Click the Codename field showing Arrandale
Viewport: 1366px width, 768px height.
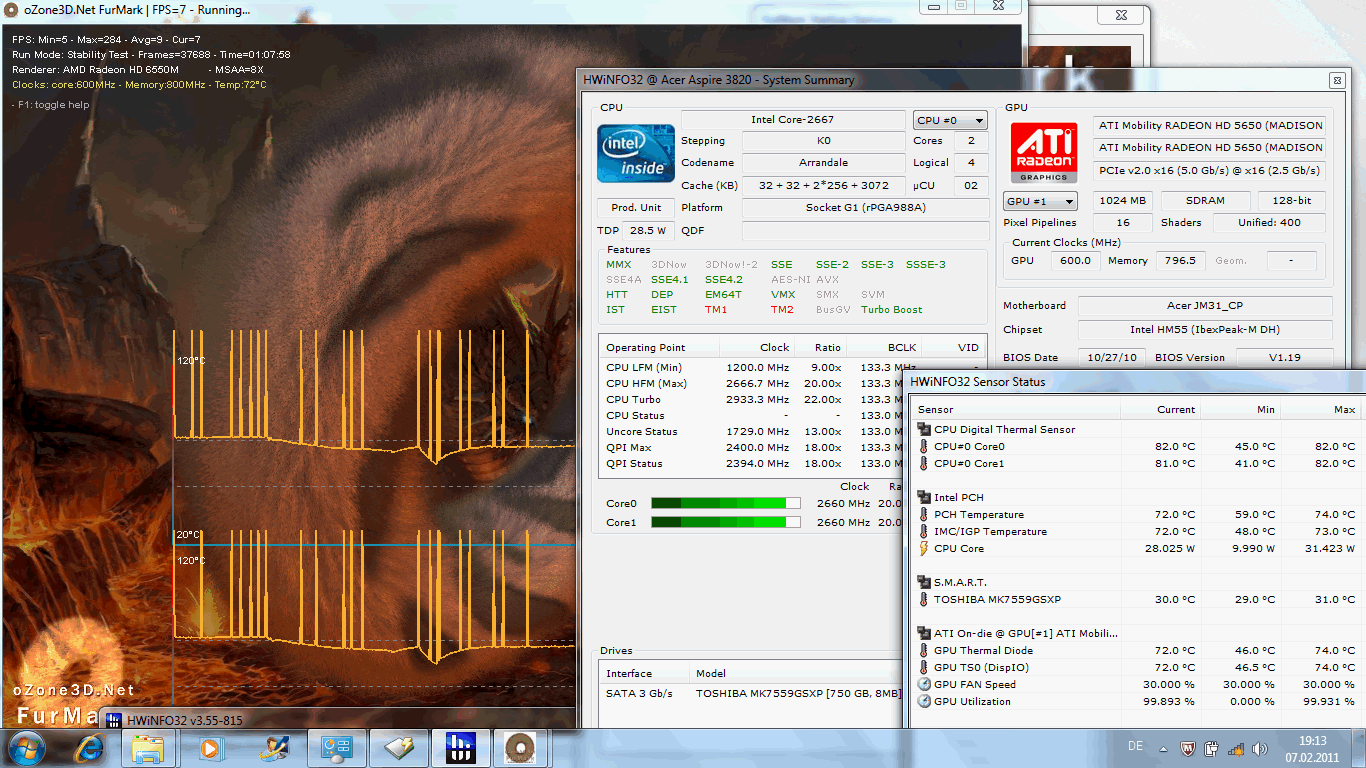[x=823, y=163]
